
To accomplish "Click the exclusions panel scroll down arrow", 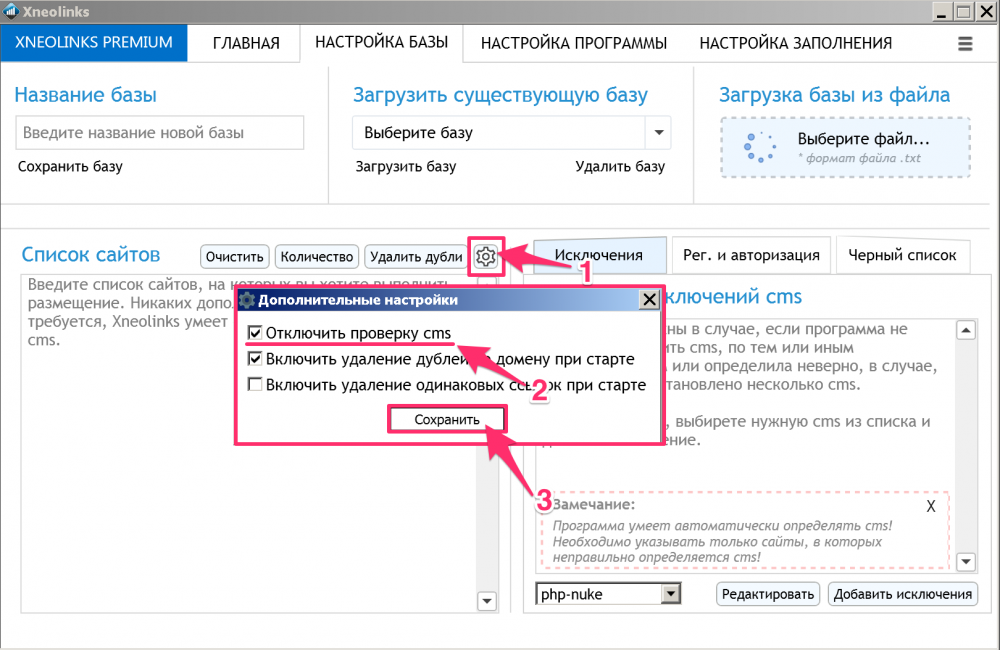I will [x=966, y=561].
